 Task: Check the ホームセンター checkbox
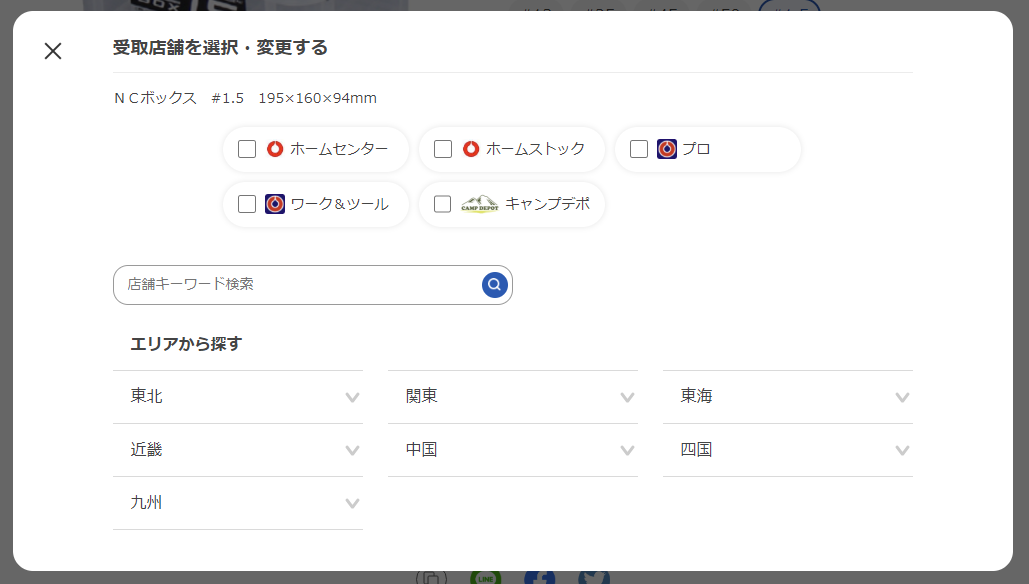coord(247,149)
